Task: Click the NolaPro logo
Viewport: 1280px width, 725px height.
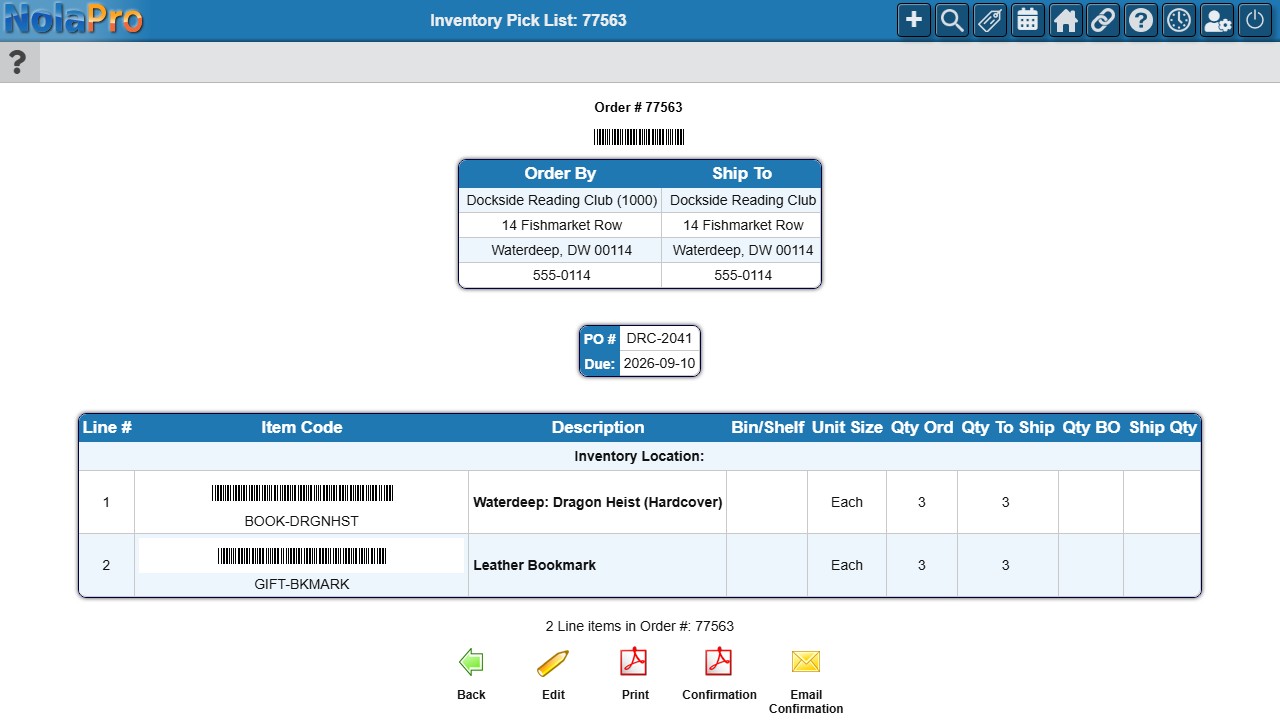Action: pos(74,19)
